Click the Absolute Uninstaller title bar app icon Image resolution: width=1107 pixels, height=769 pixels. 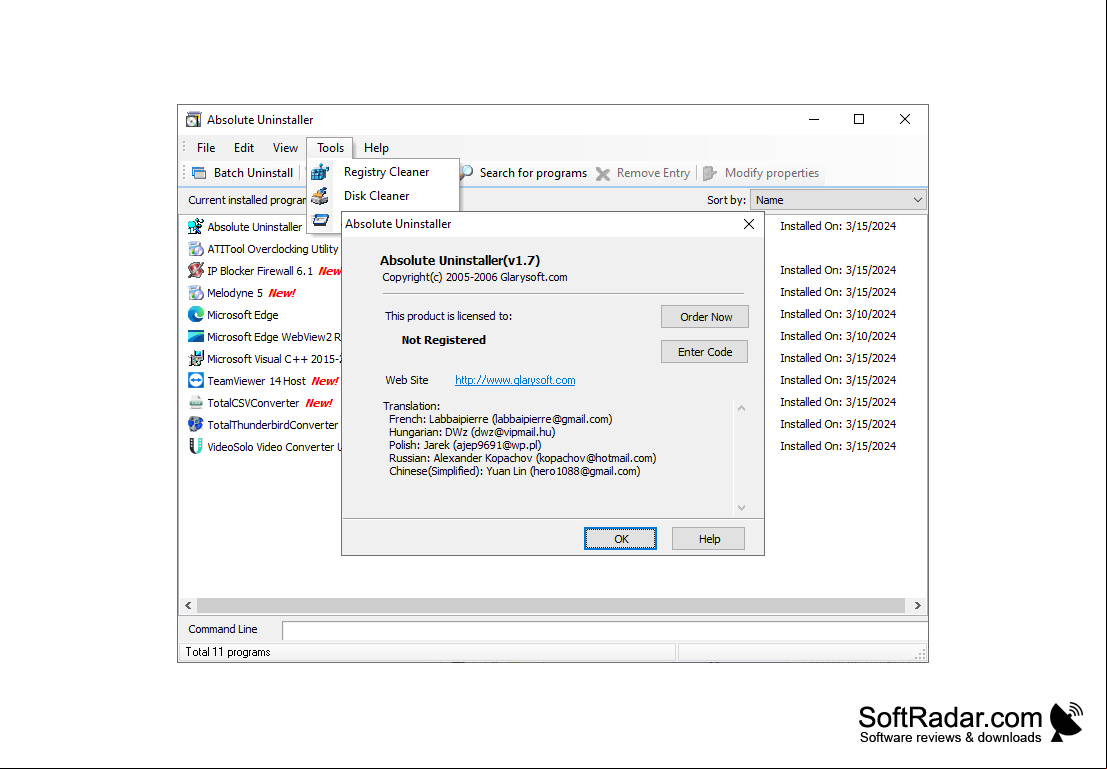pyautogui.click(x=193, y=119)
